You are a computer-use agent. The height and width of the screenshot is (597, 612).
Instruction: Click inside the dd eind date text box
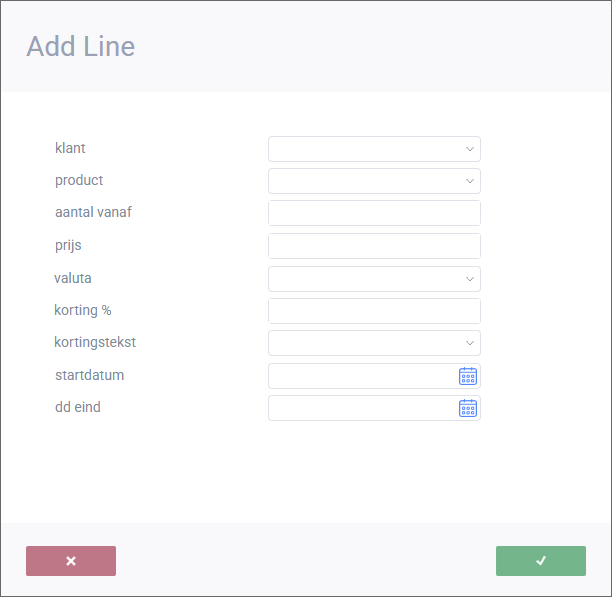pos(361,408)
